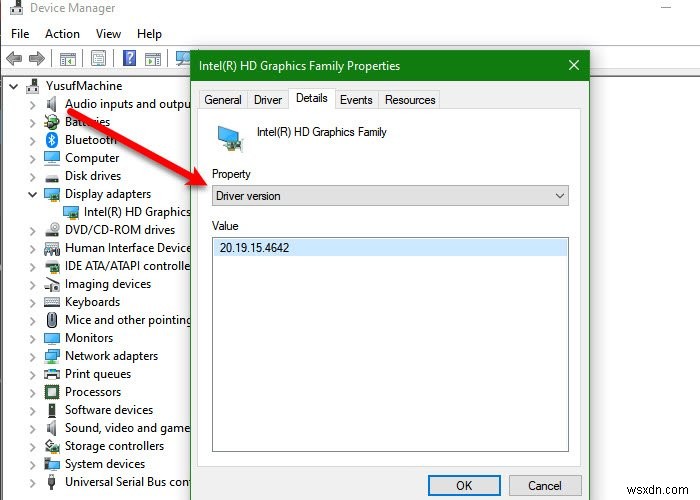The height and width of the screenshot is (500, 700).
Task: Click the OK button
Action: coord(464,485)
